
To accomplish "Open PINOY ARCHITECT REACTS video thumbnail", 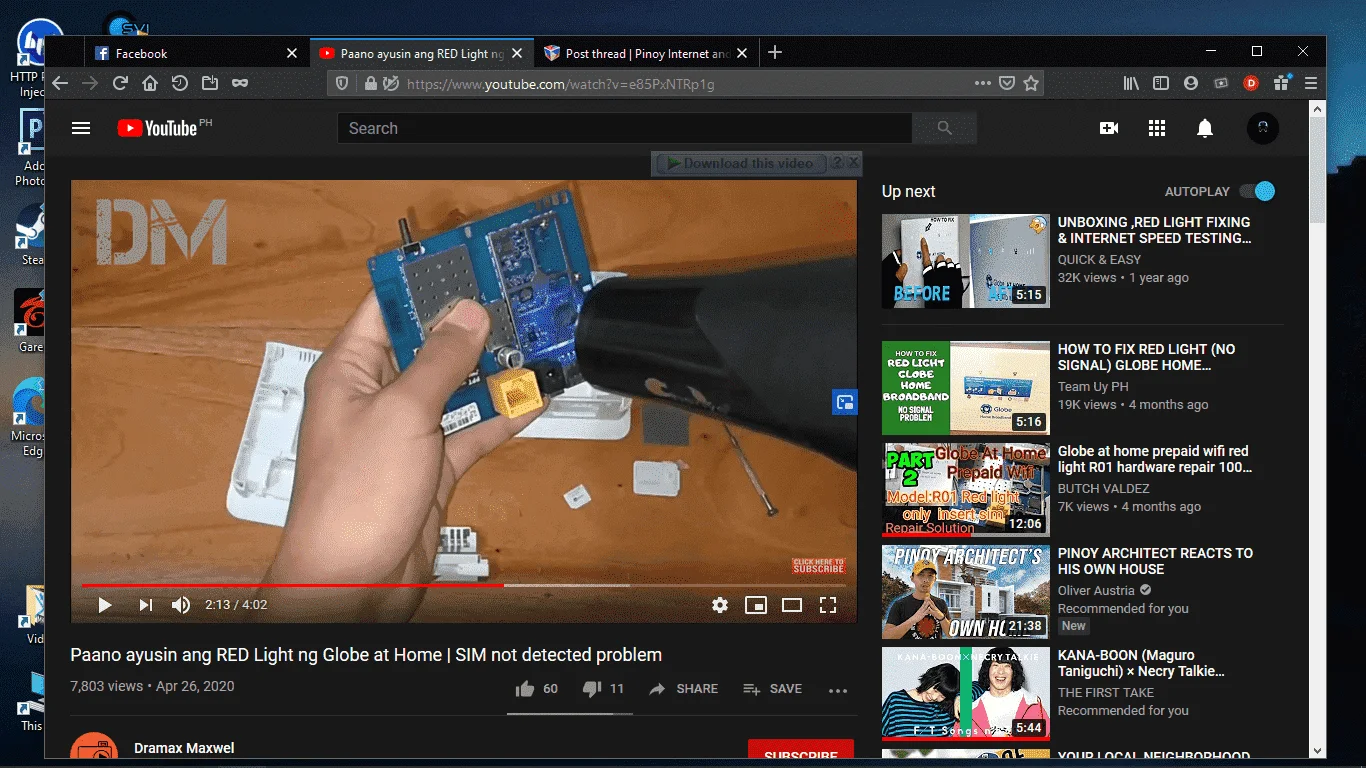I will 966,592.
